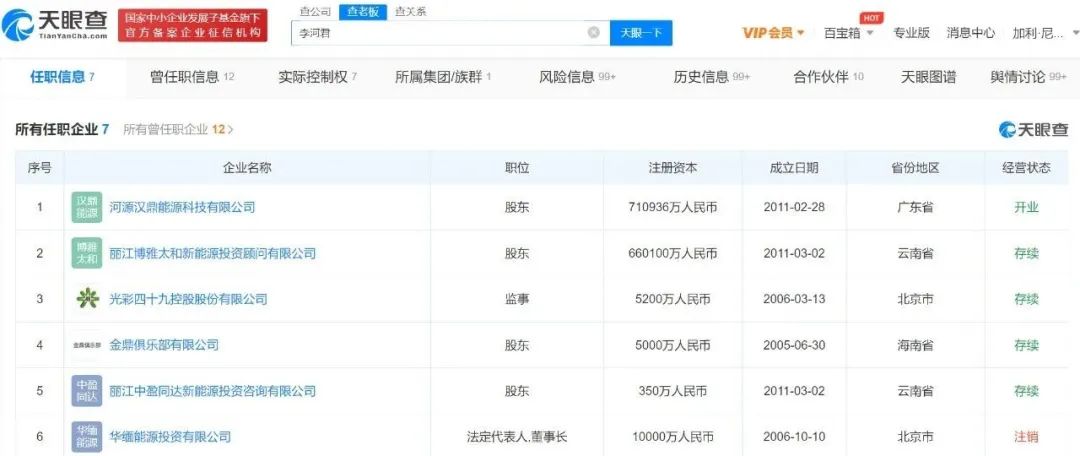
Task: Open the 实际控制权 tab
Action: tap(318, 77)
